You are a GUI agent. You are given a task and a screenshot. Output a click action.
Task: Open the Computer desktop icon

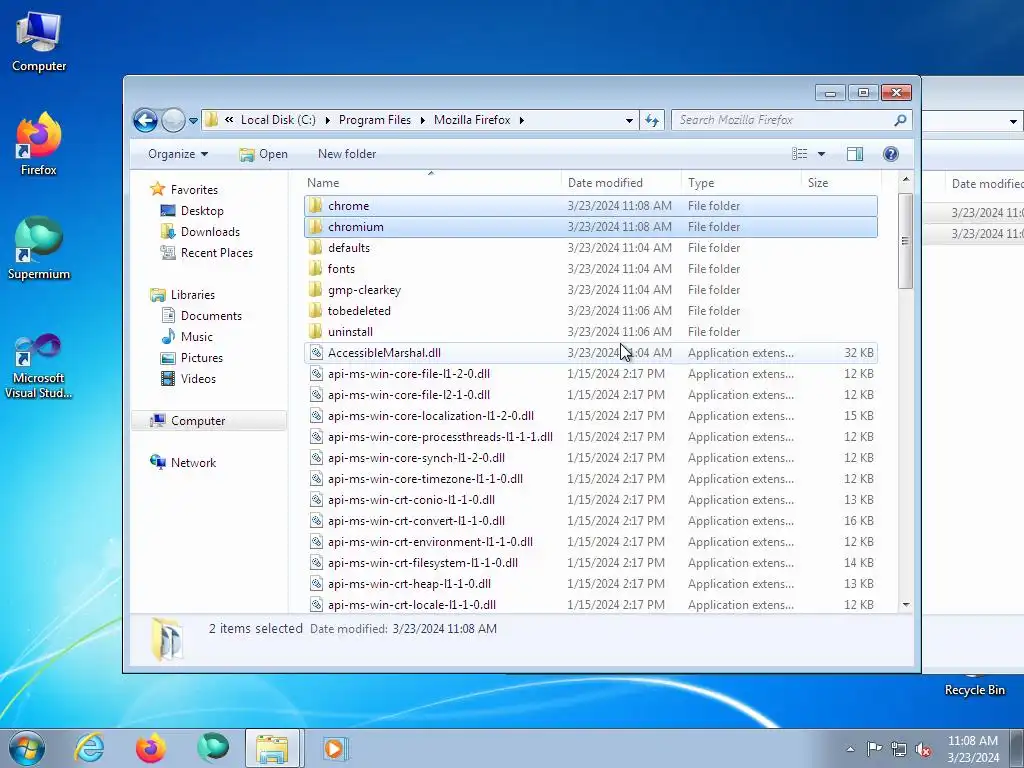tap(39, 42)
